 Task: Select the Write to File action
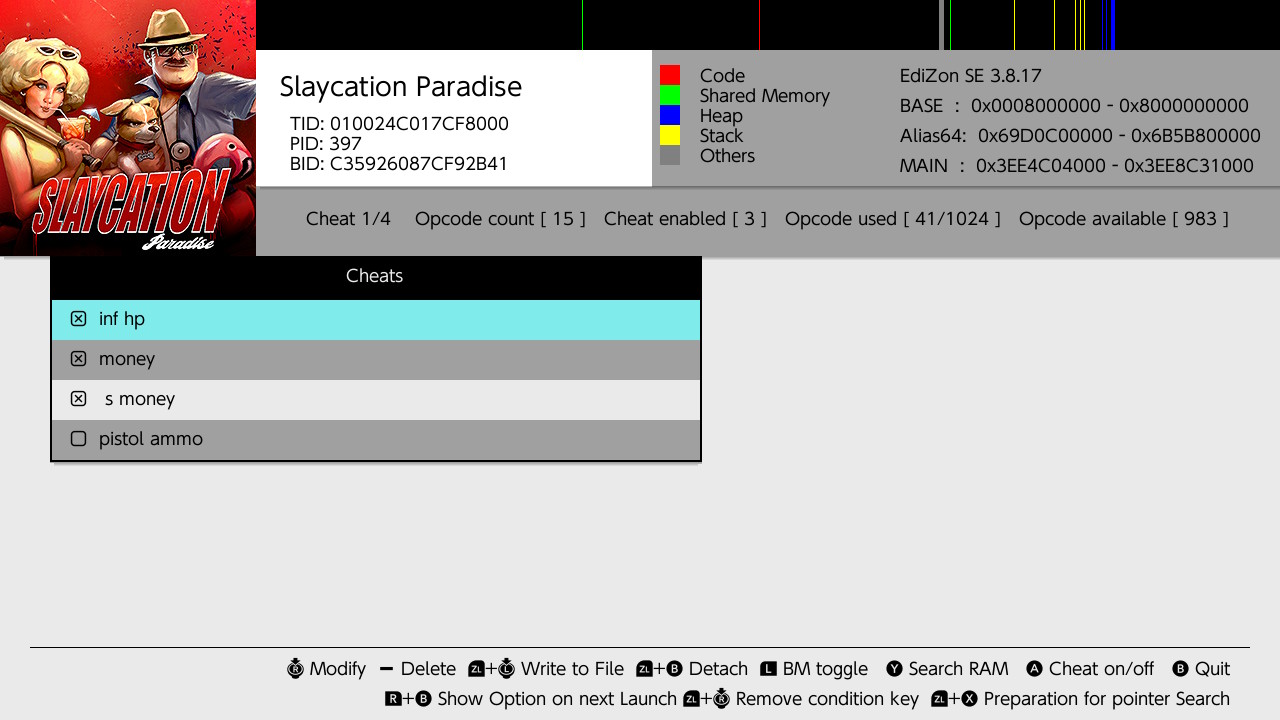[x=572, y=669]
